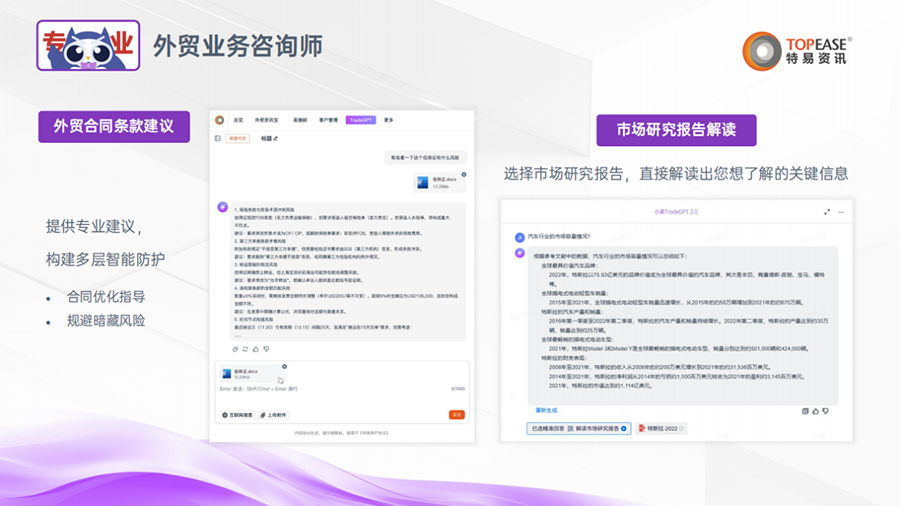
Task: Click the orange 发送 send button
Action: coord(456,414)
